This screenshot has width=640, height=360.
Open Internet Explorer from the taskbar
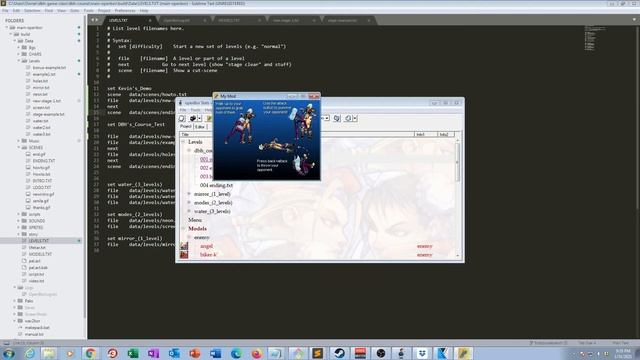click(x=29, y=353)
